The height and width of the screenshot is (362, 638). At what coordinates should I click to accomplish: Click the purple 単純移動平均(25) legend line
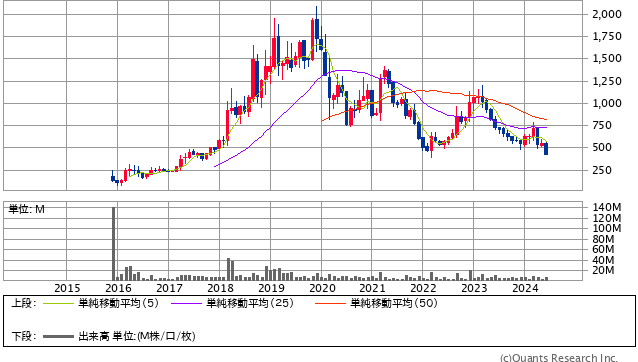(186, 303)
